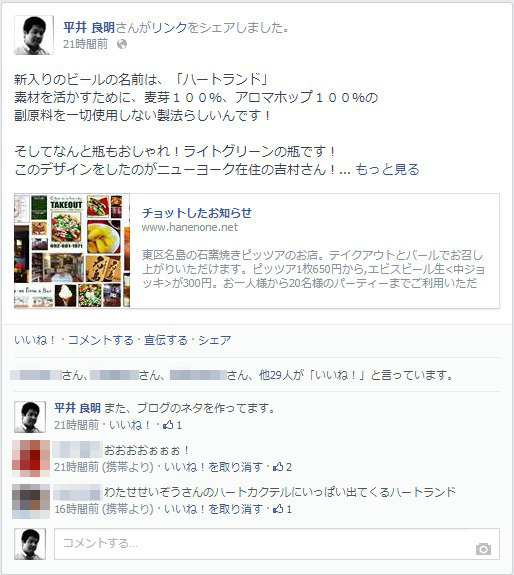Like the post with いいね！
This screenshot has height=575, width=514.
coord(35,340)
